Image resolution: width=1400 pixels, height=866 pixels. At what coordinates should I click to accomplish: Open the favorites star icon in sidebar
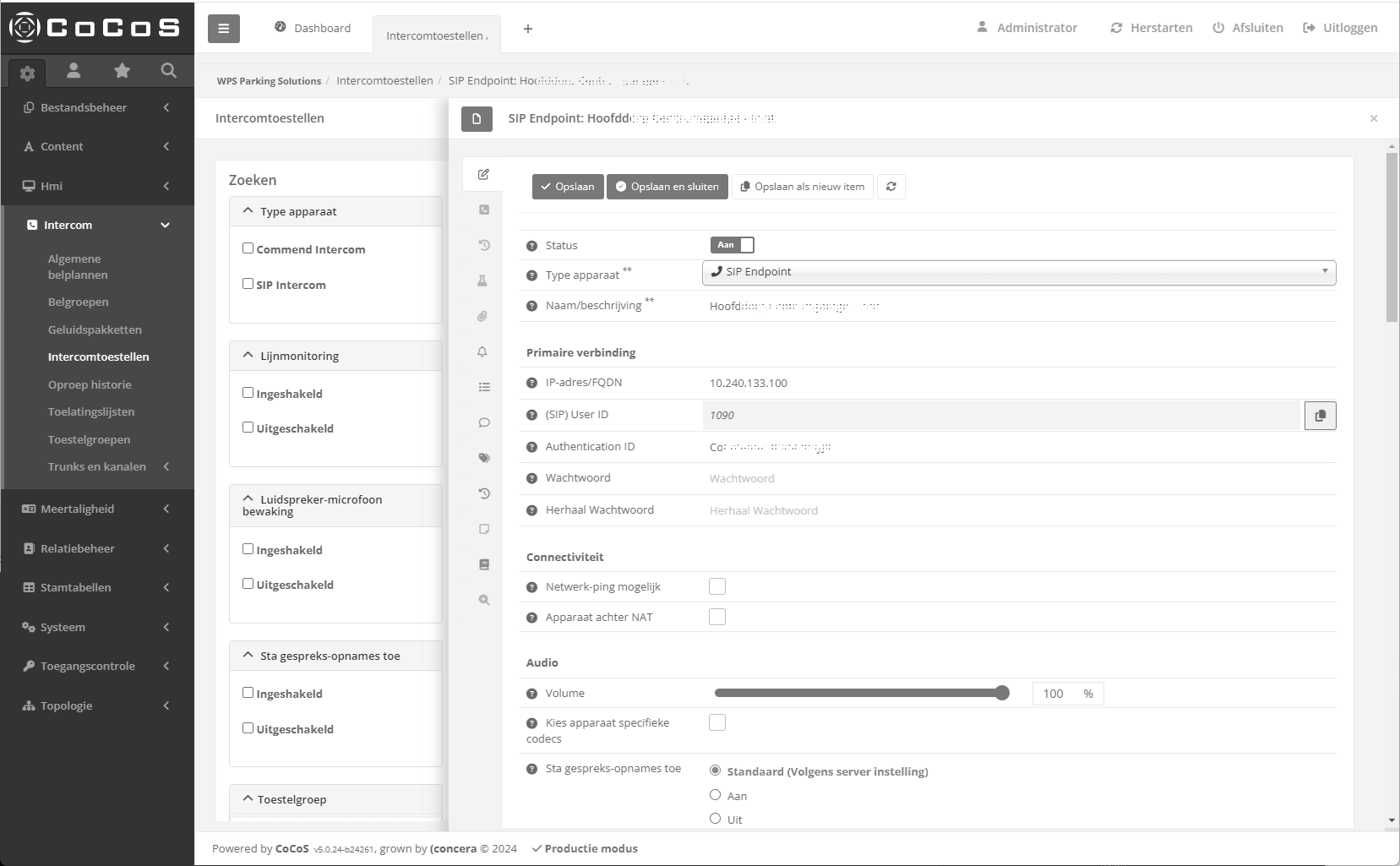pos(122,71)
